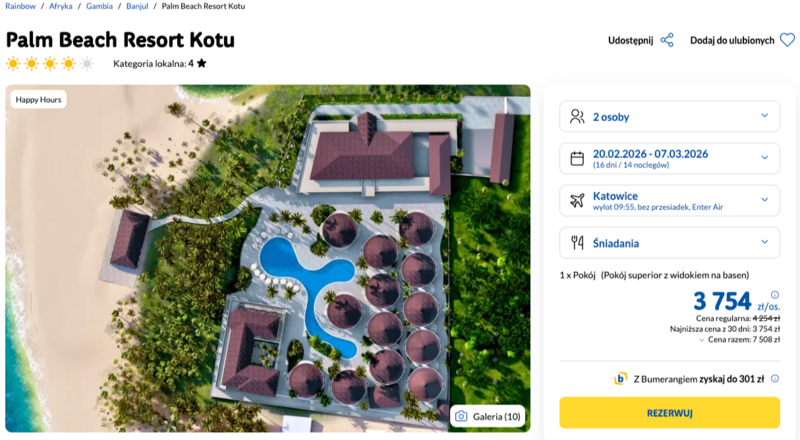Viewport: 800px width, 440px height.
Task: Click the calendar icon in the date field
Action: pos(577,158)
